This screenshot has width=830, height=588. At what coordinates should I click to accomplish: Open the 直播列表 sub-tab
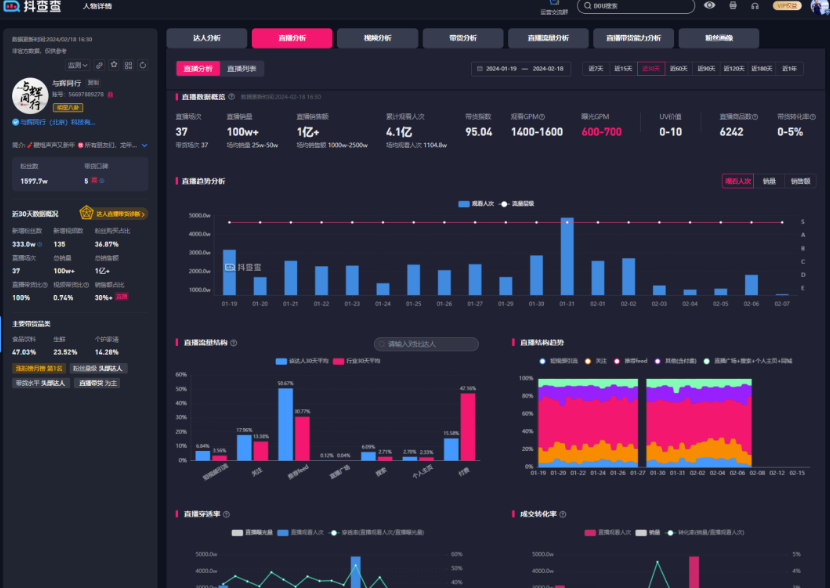point(241,69)
